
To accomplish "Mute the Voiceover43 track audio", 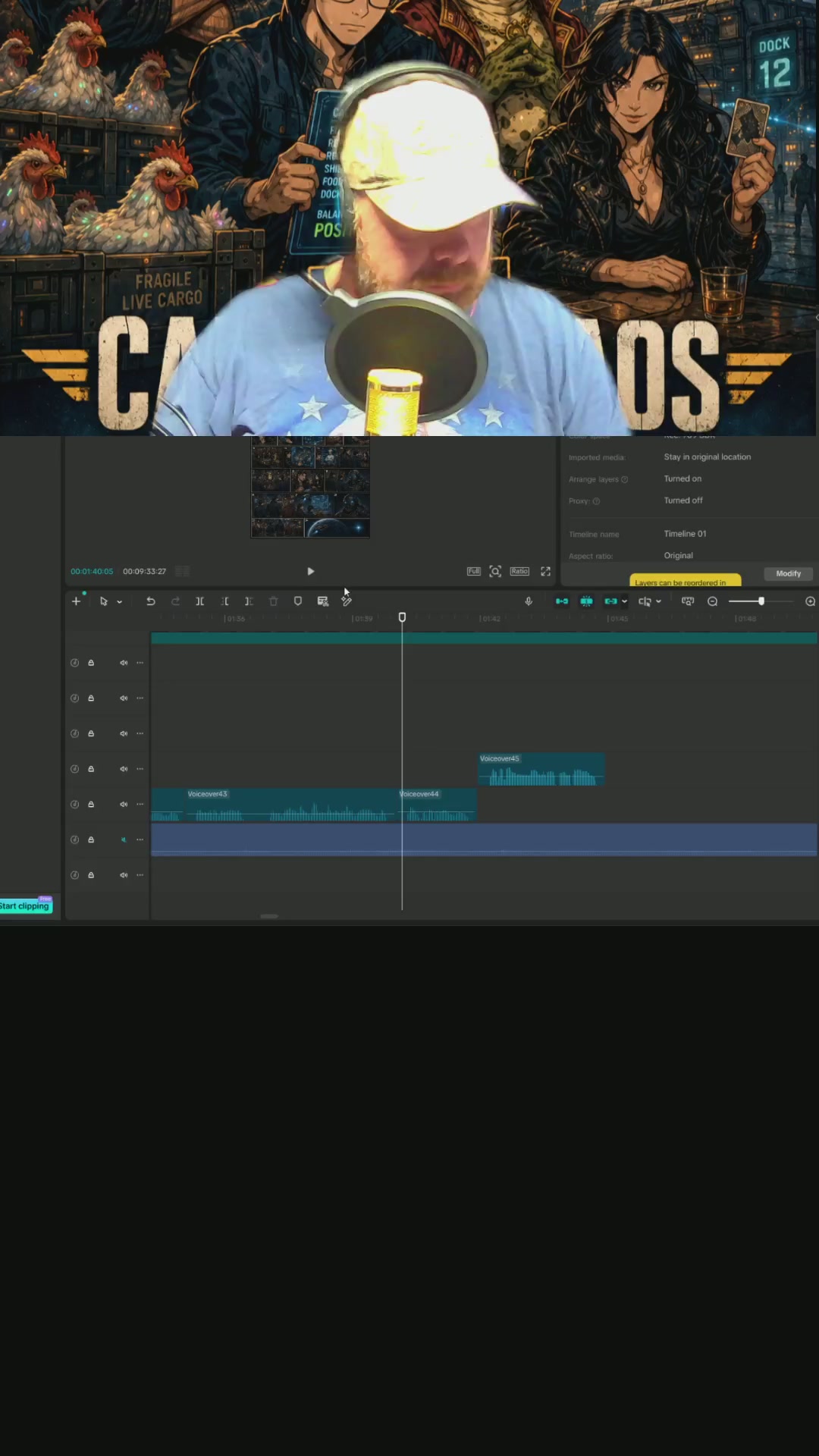I will tap(124, 805).
